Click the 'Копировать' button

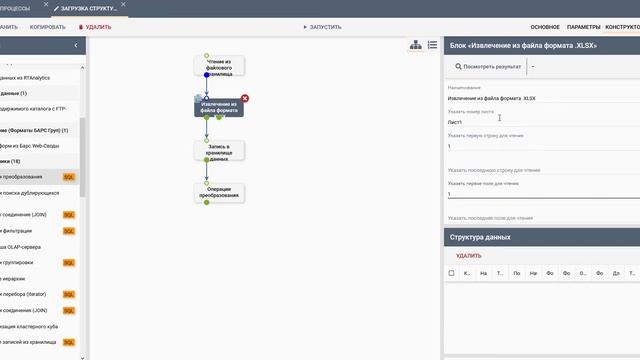[x=47, y=27]
